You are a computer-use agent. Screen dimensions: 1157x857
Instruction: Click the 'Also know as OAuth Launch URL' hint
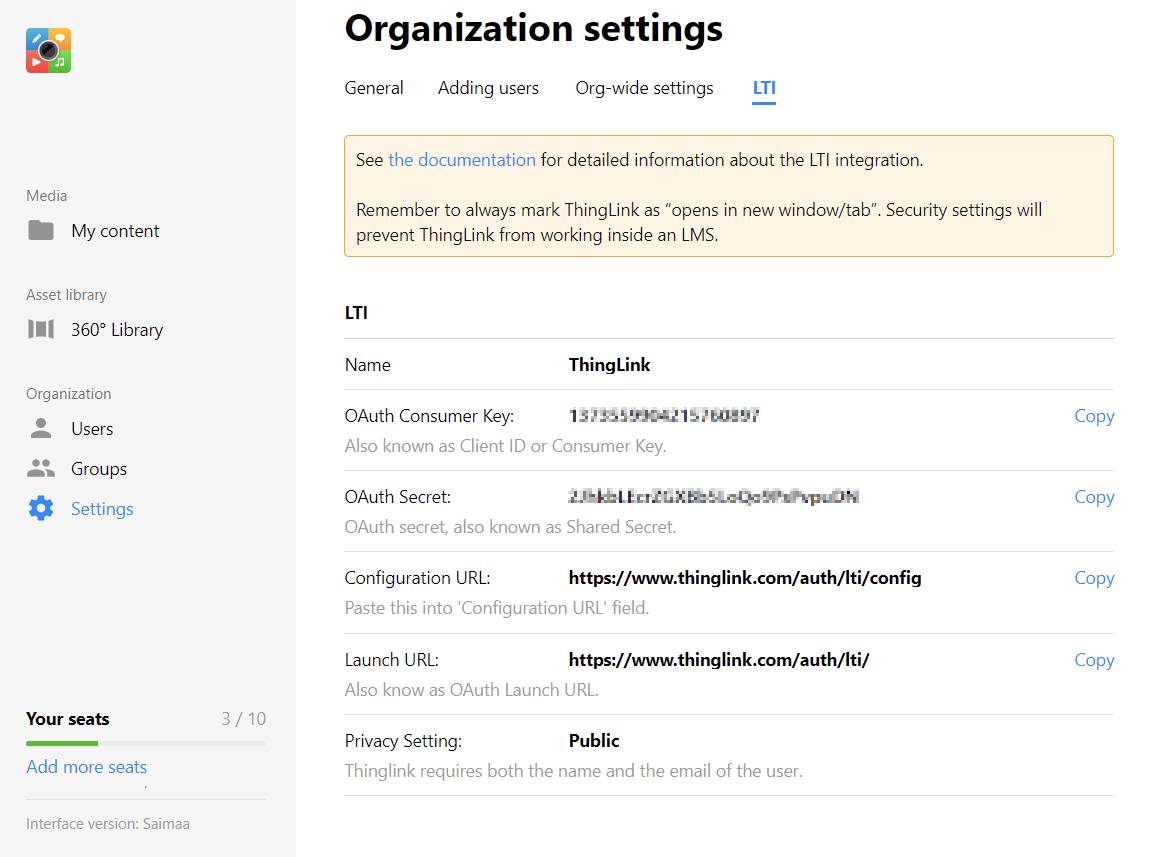click(x=472, y=690)
